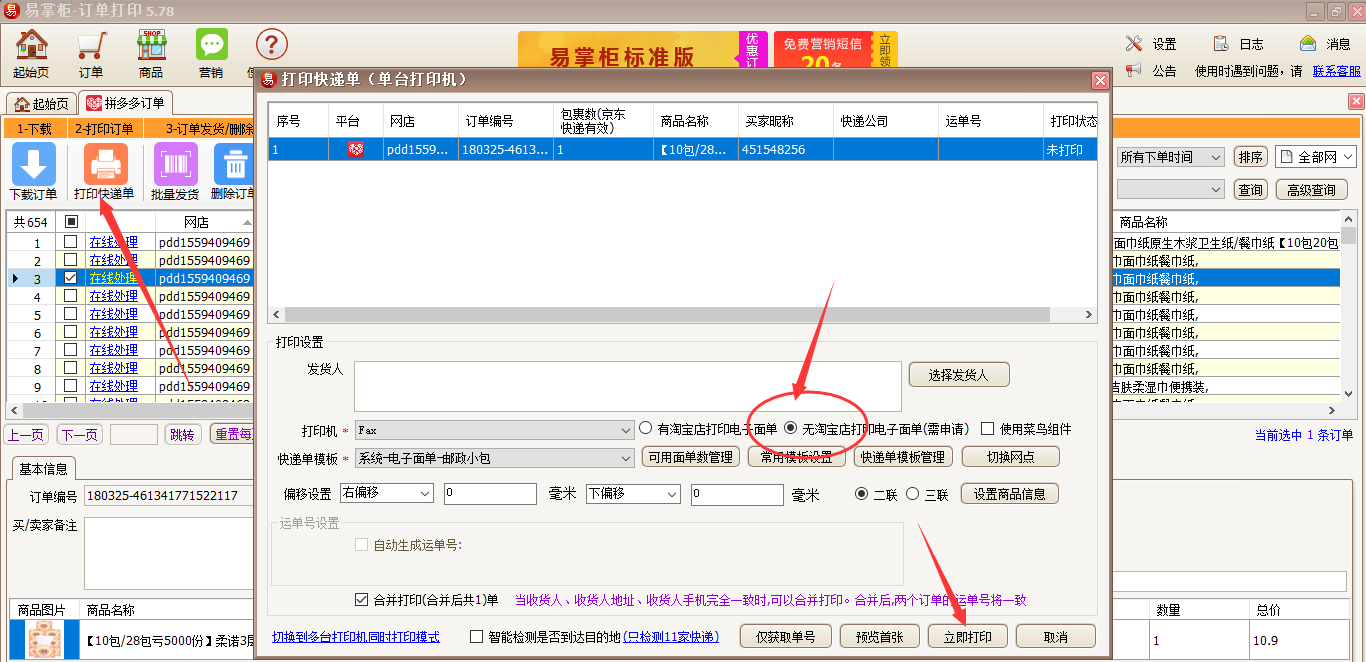Viewport: 1366px width, 662px height.
Task: Open the 所有下单时间 dropdown
Action: 1170,157
